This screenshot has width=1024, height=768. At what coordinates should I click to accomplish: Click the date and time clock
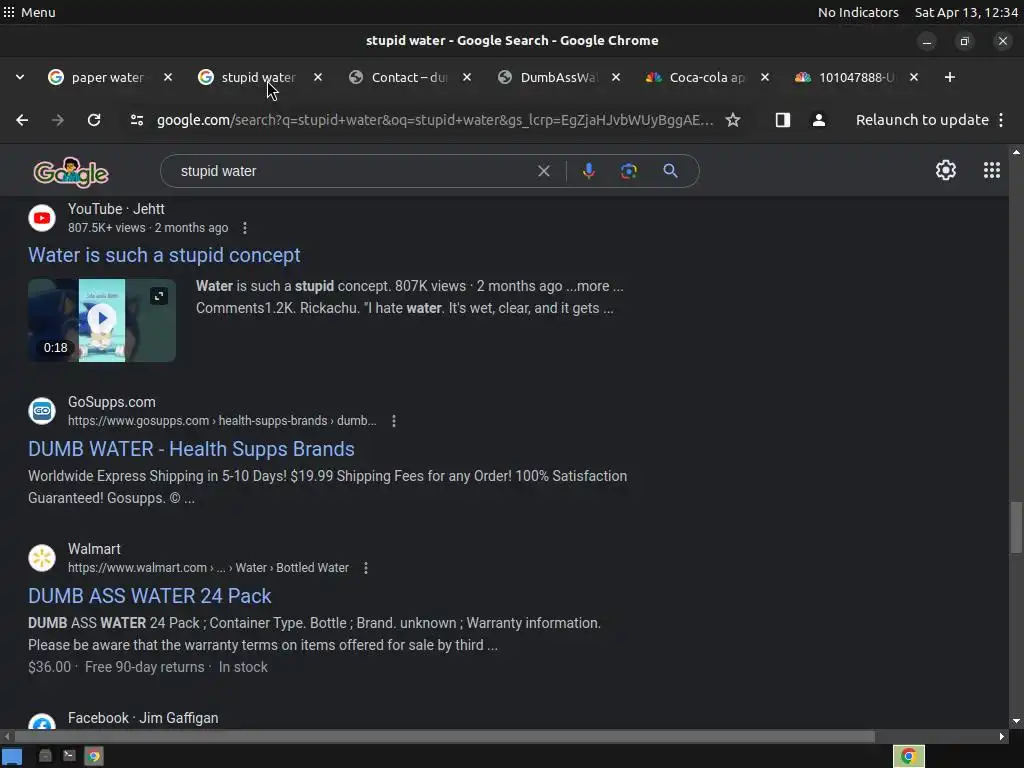point(966,12)
